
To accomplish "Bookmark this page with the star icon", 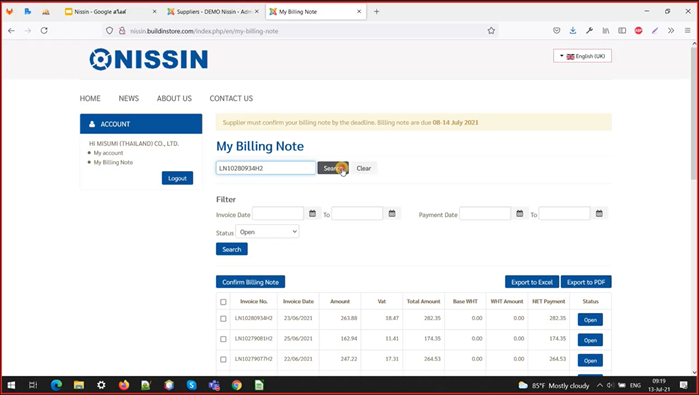I will (491, 30).
